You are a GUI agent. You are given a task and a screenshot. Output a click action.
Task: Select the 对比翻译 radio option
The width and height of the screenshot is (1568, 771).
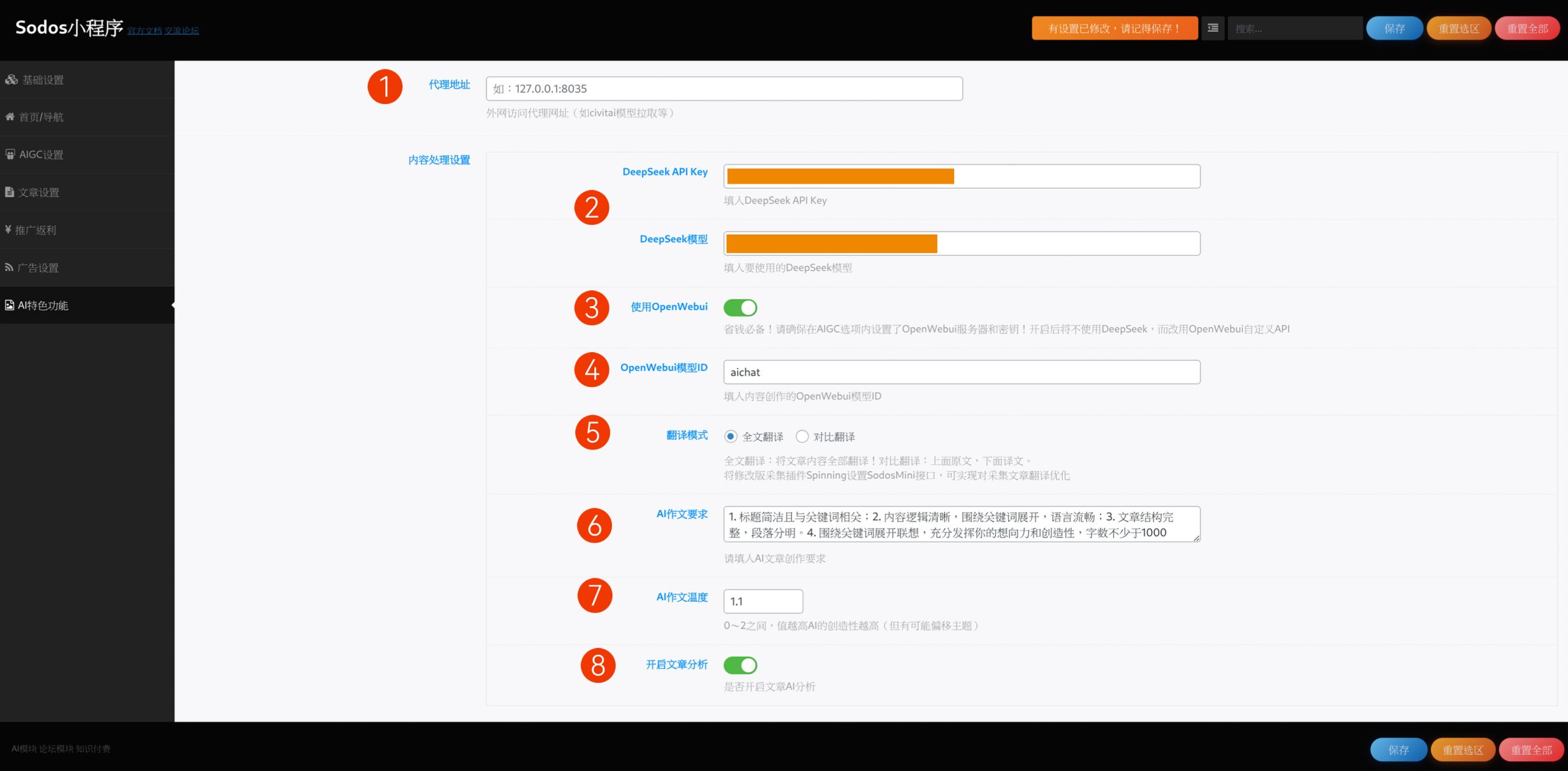pyautogui.click(x=802, y=437)
